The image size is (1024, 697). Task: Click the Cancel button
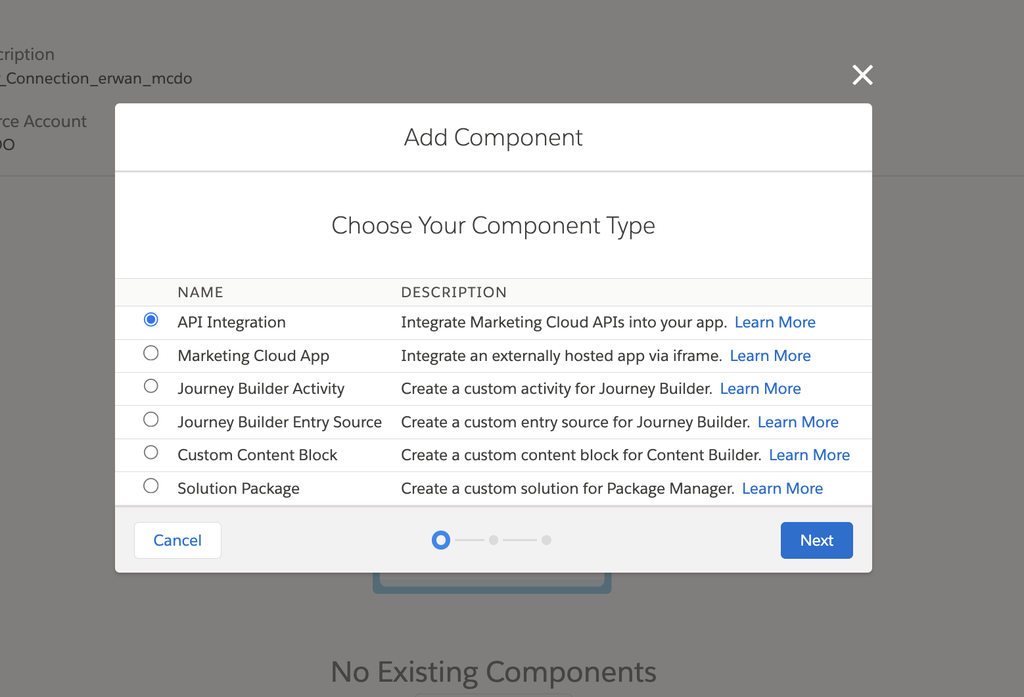click(x=178, y=540)
